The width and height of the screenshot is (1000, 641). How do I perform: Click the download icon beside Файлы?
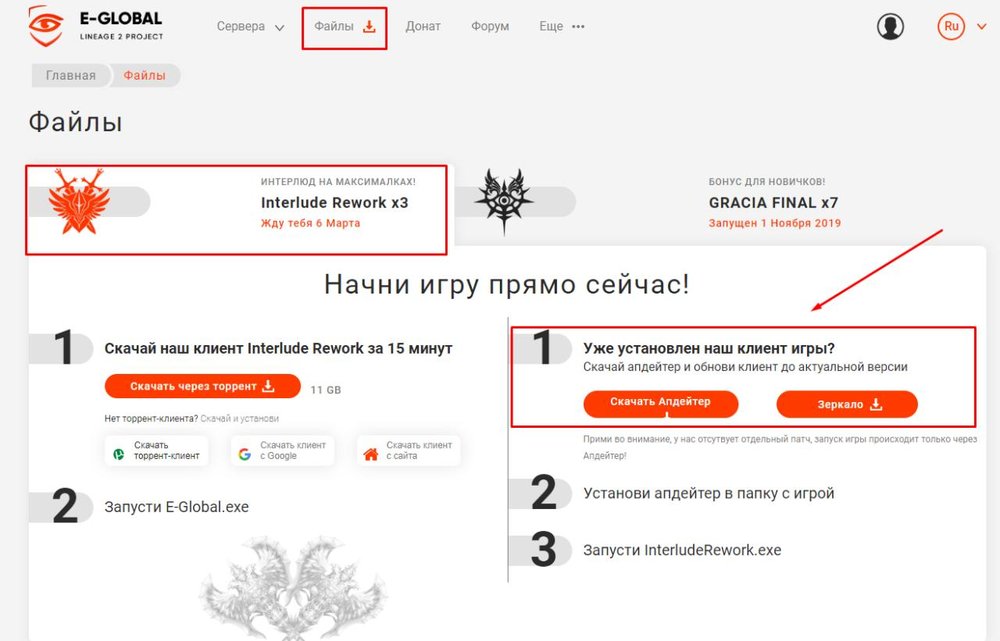(x=369, y=27)
